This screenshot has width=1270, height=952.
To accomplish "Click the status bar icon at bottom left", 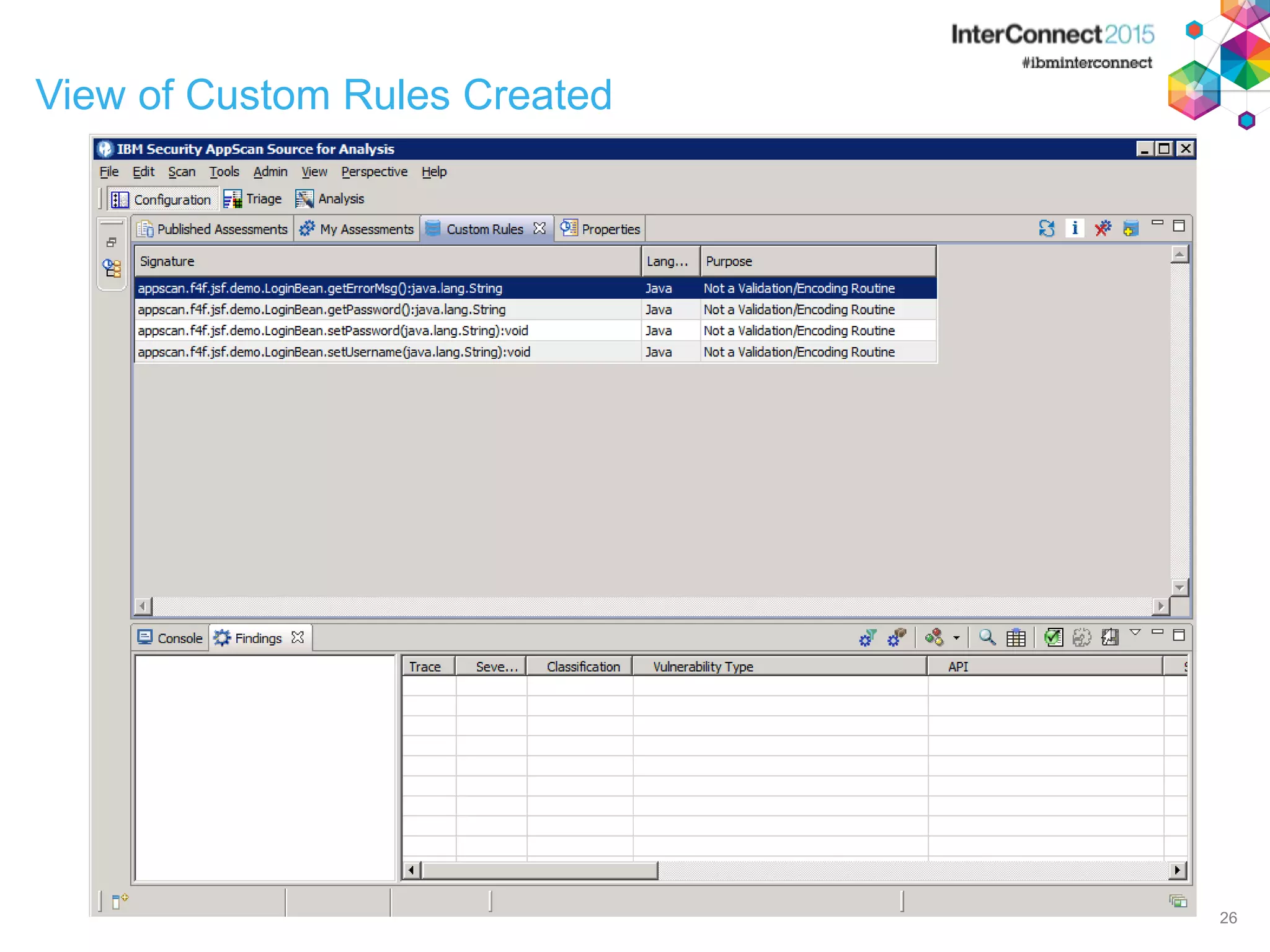I will [120, 901].
